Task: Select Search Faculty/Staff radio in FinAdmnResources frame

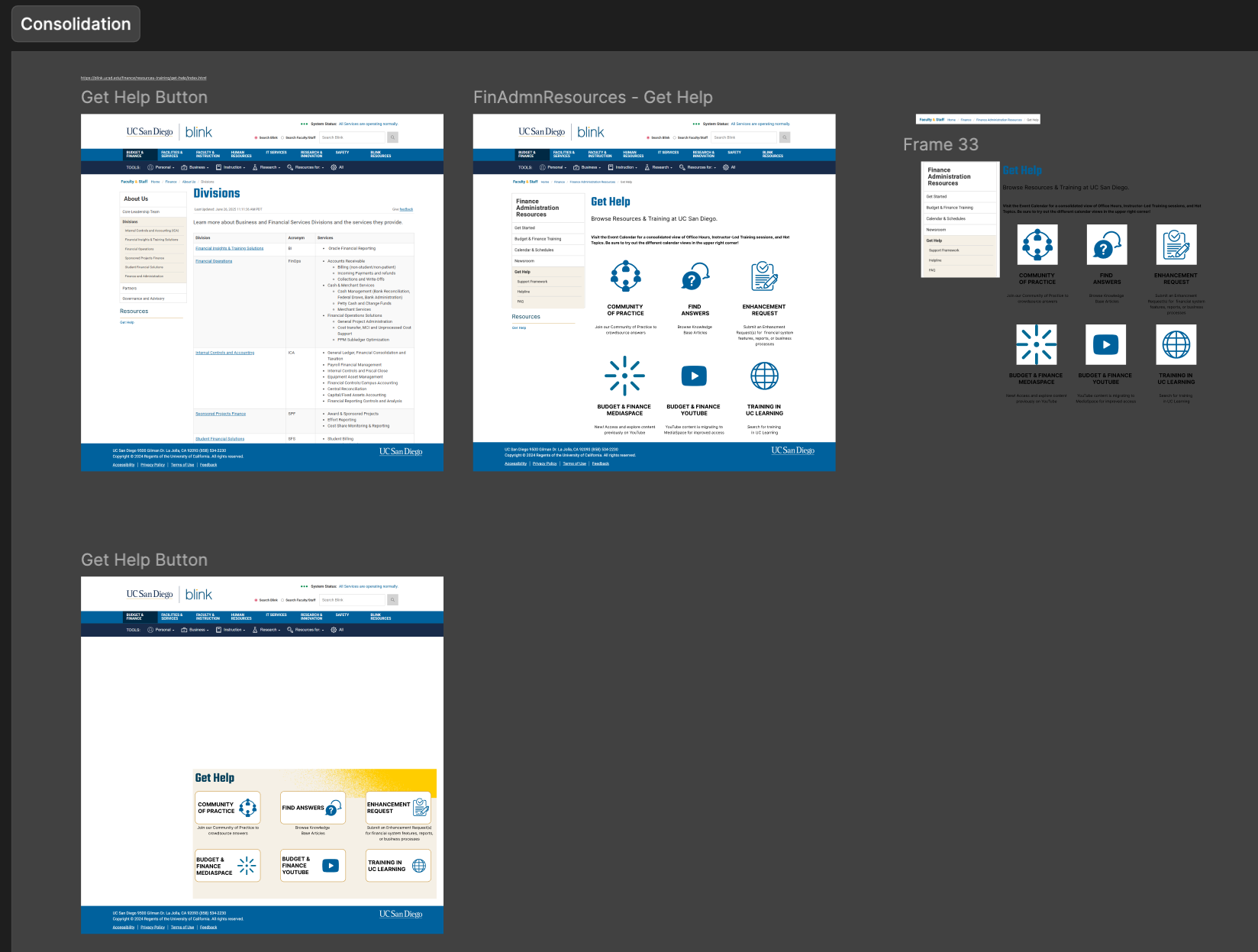Action: 675,138
